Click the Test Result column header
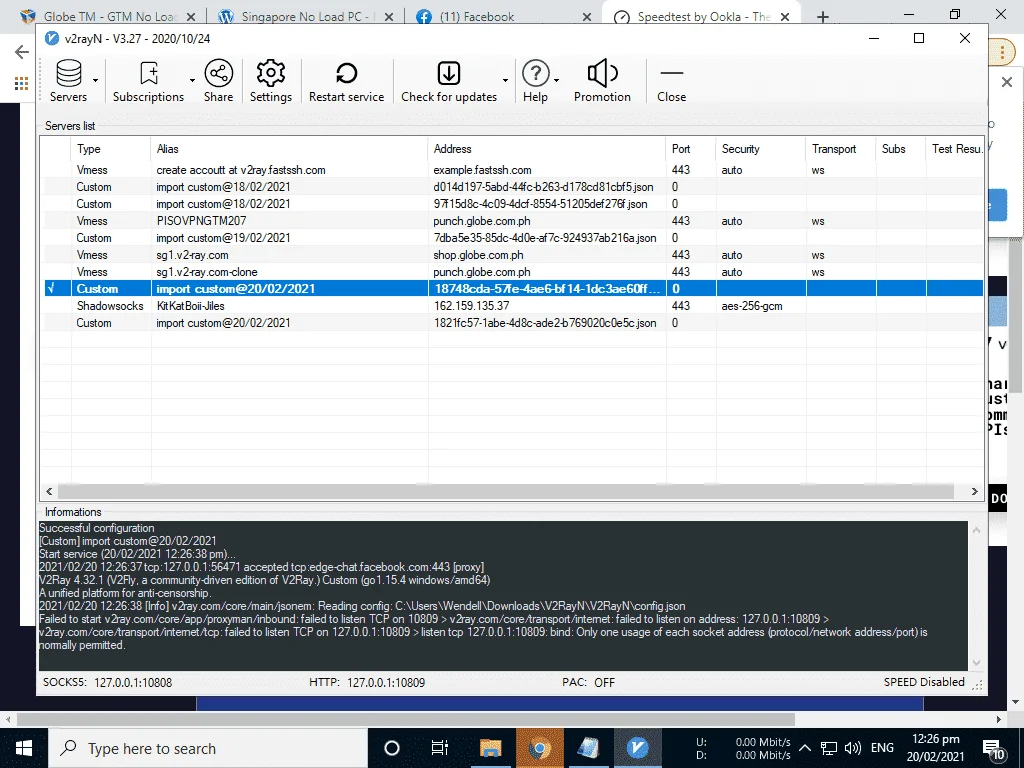The width and height of the screenshot is (1024, 768). click(x=954, y=149)
